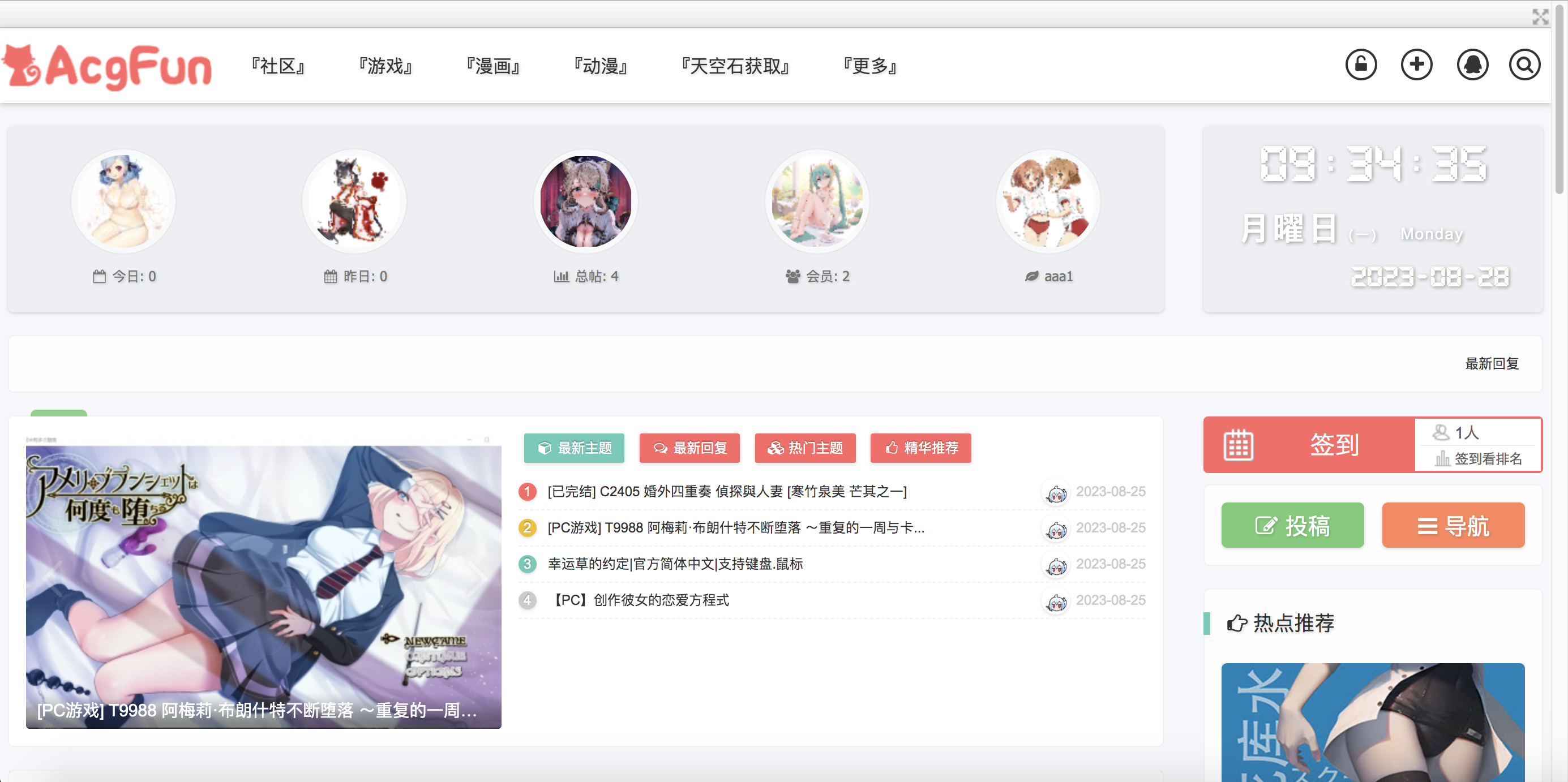Open the 『更多』 navigation menu
1568x782 pixels.
tap(870, 66)
